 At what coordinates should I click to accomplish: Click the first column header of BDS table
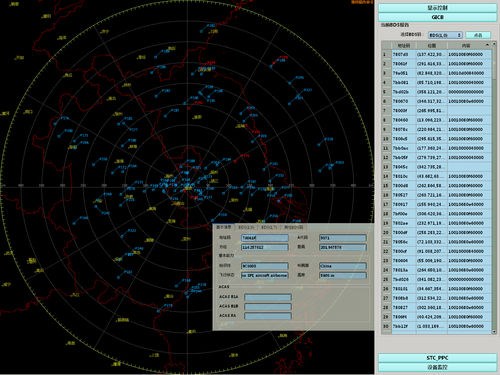[x=403, y=45]
